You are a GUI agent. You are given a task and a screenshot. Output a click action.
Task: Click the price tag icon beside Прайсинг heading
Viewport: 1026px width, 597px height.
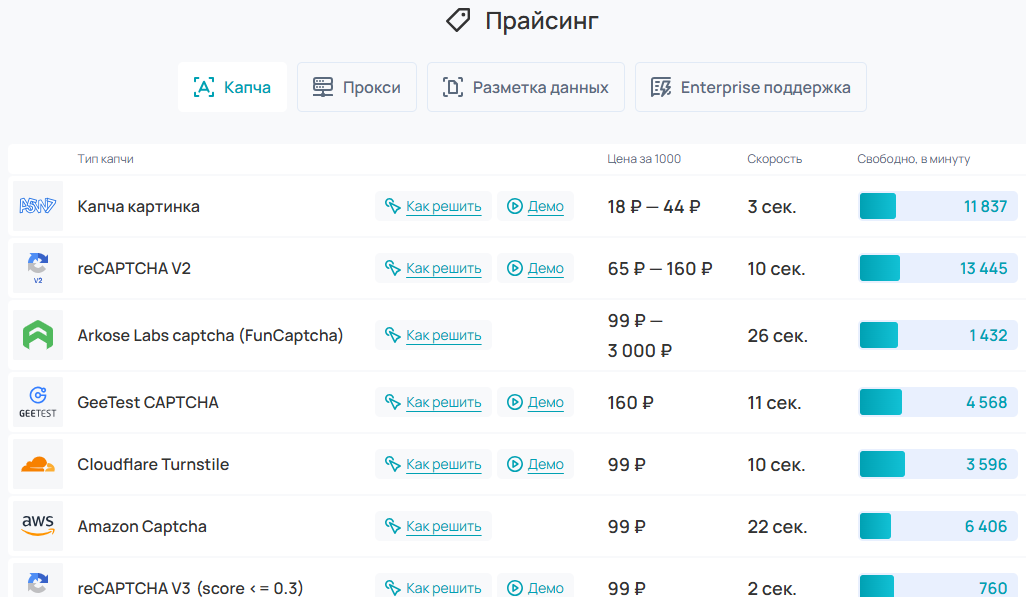click(457, 20)
